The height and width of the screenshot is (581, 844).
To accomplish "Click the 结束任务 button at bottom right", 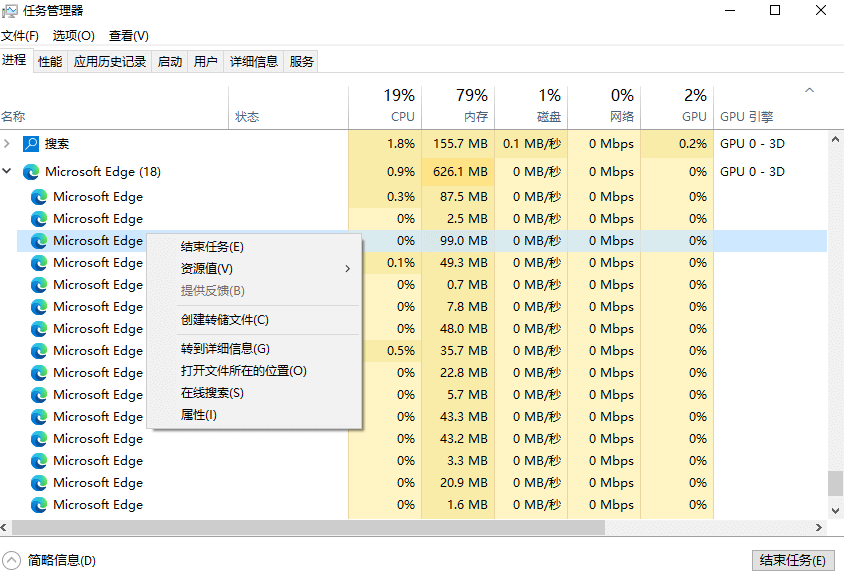I will (x=793, y=560).
